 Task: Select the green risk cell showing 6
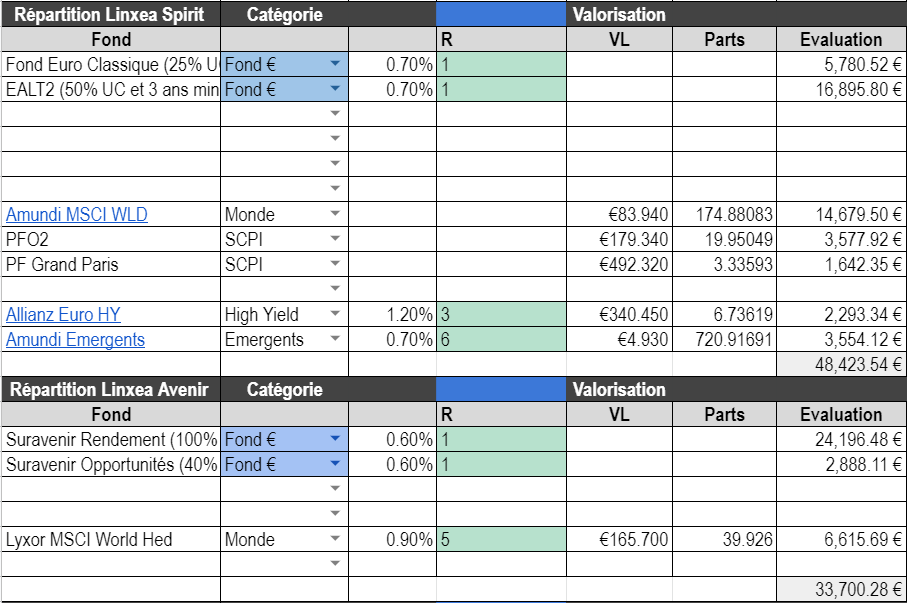pyautogui.click(x=501, y=339)
